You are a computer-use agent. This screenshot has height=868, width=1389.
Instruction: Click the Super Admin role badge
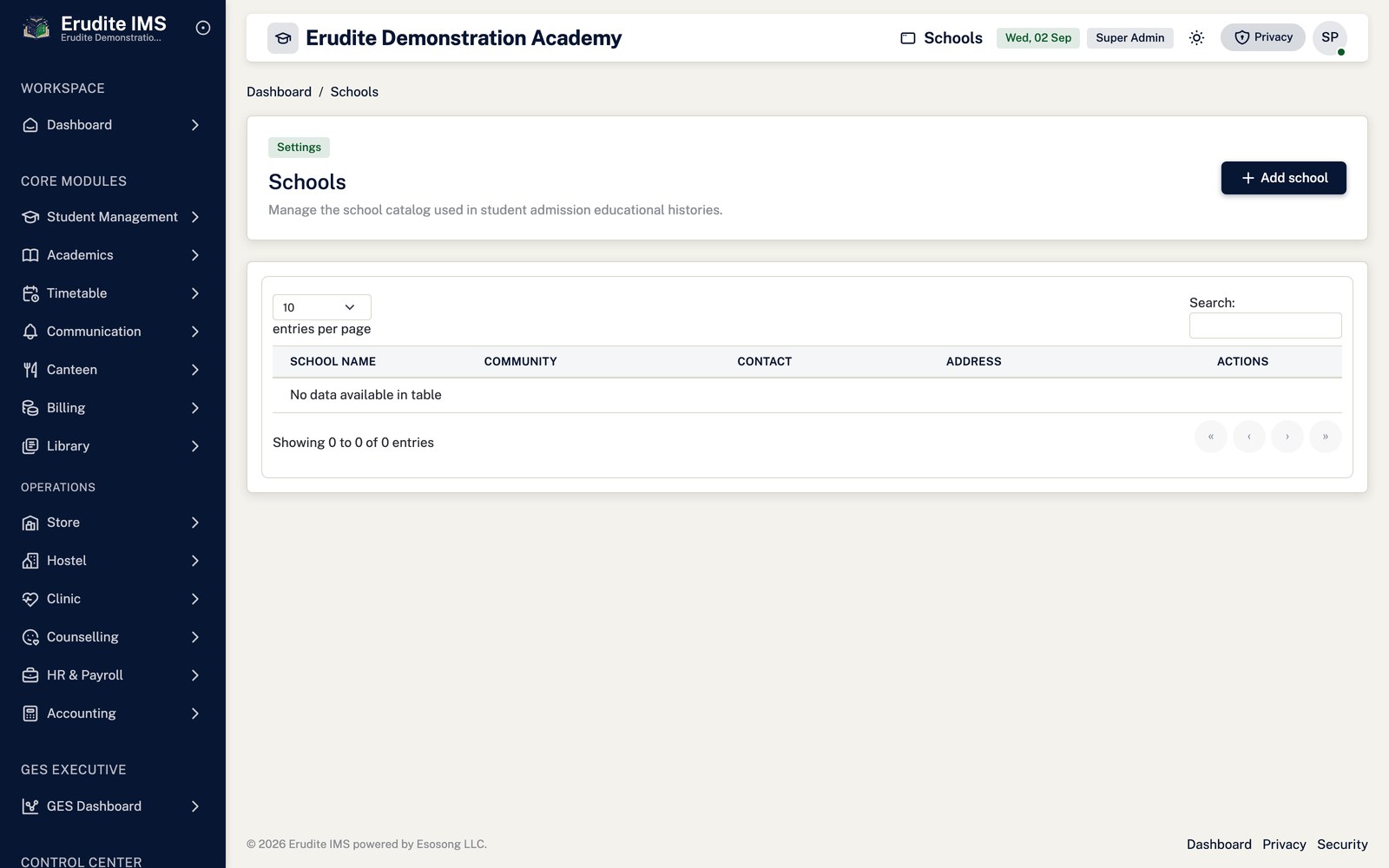pyautogui.click(x=1129, y=38)
